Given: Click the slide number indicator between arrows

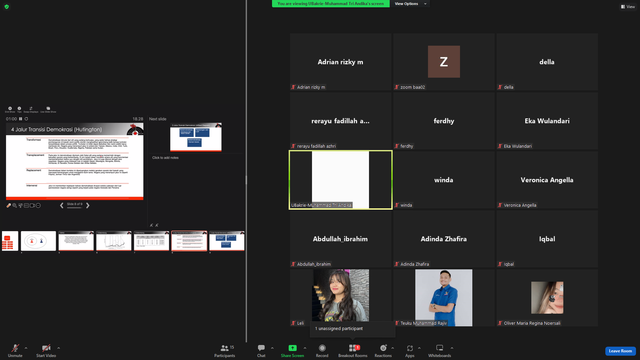Looking at the screenshot, I should coord(74,204).
